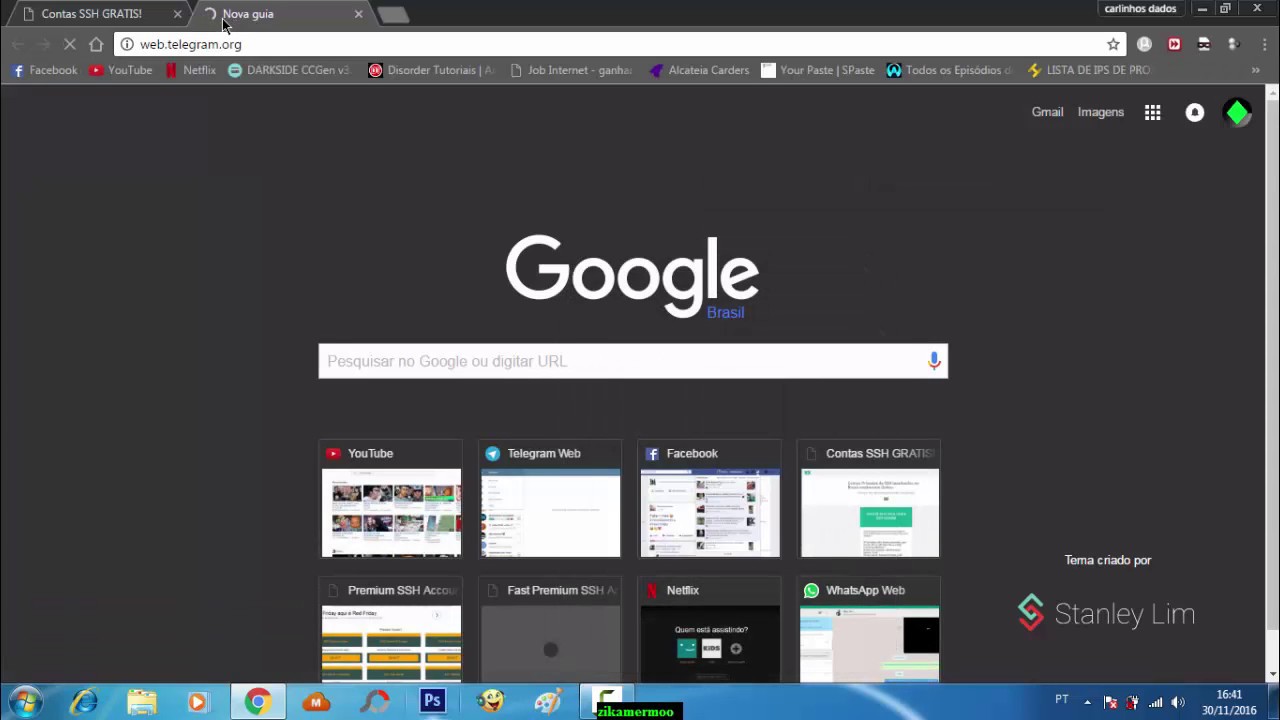Click the red fast-forward extension icon

[1174, 44]
